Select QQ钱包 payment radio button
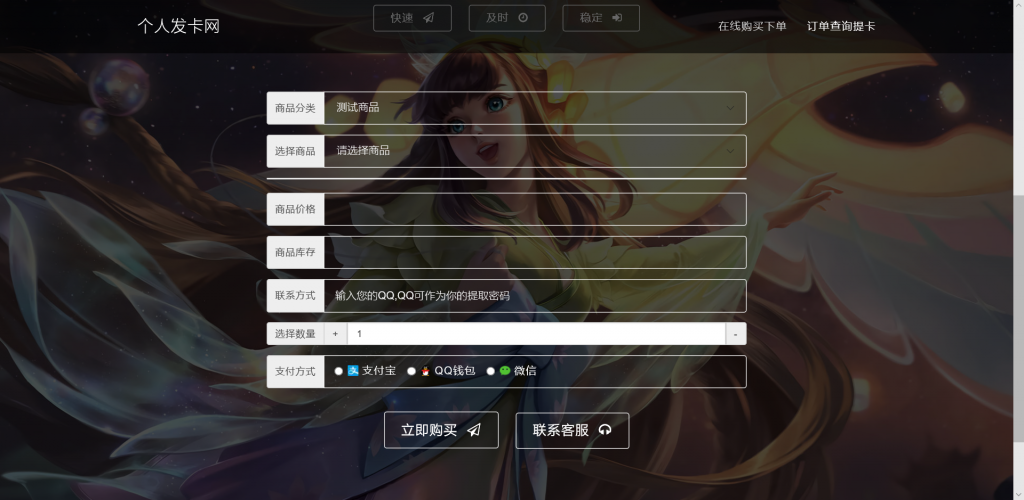 [x=411, y=371]
